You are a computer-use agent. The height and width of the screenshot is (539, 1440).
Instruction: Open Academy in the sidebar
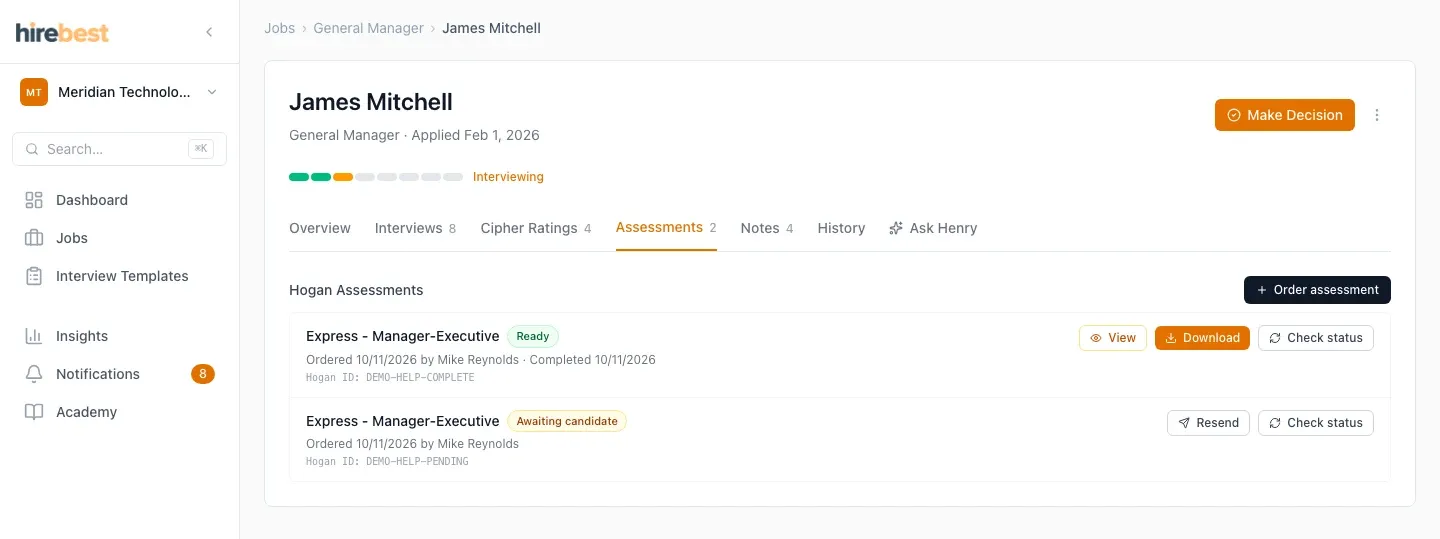click(x=119, y=412)
